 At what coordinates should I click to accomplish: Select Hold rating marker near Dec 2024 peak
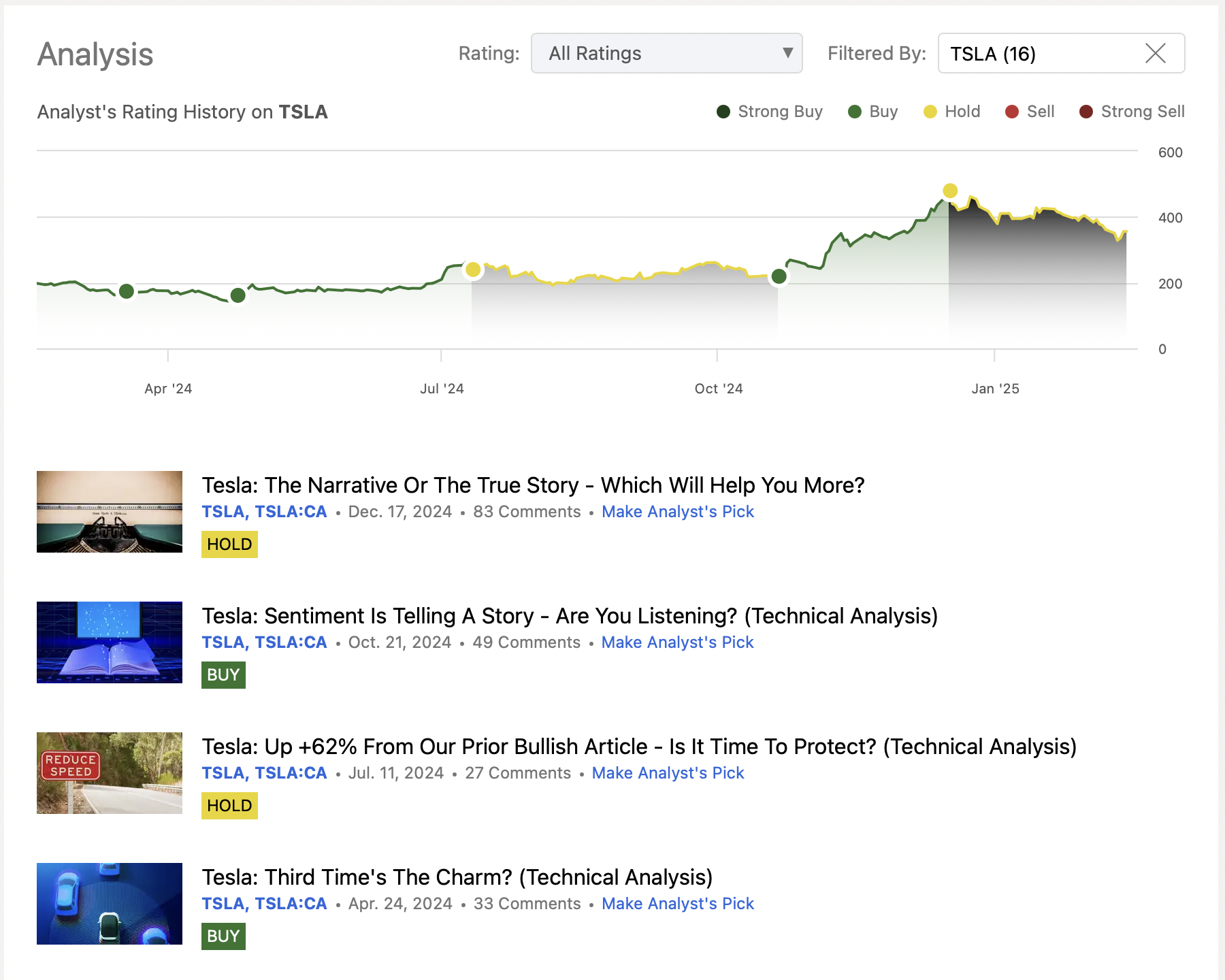point(950,191)
